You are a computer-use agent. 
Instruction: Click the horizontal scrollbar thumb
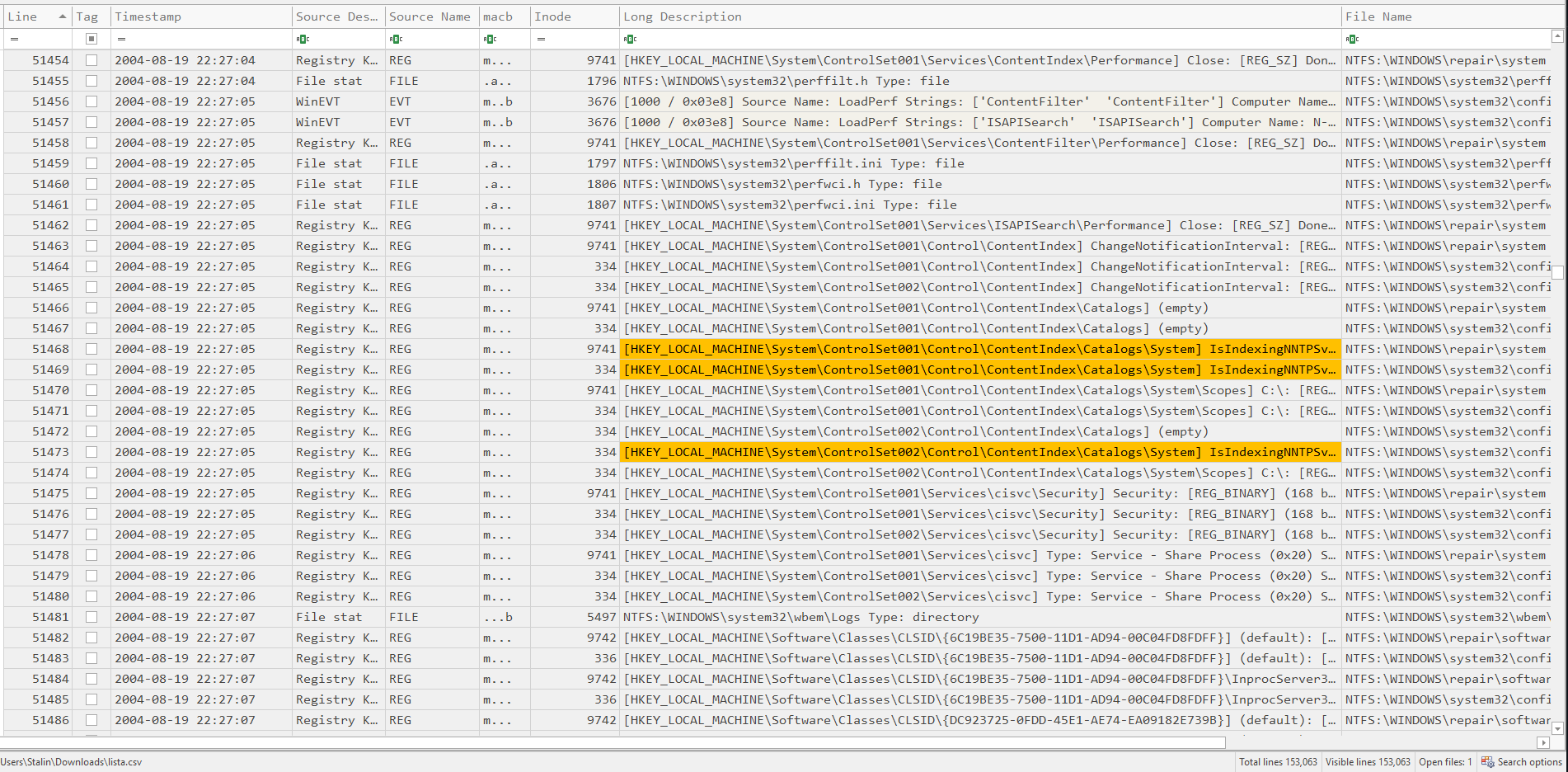[614, 742]
